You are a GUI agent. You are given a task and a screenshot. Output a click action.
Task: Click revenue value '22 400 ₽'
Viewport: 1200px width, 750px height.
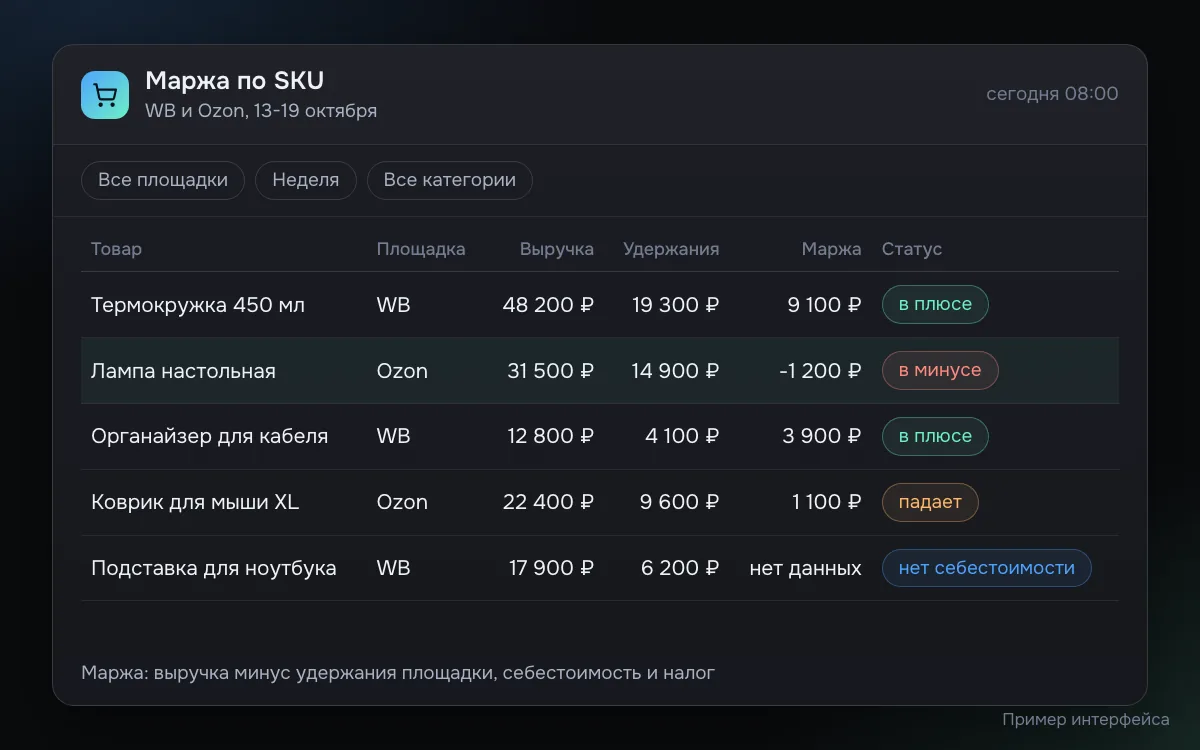click(548, 502)
